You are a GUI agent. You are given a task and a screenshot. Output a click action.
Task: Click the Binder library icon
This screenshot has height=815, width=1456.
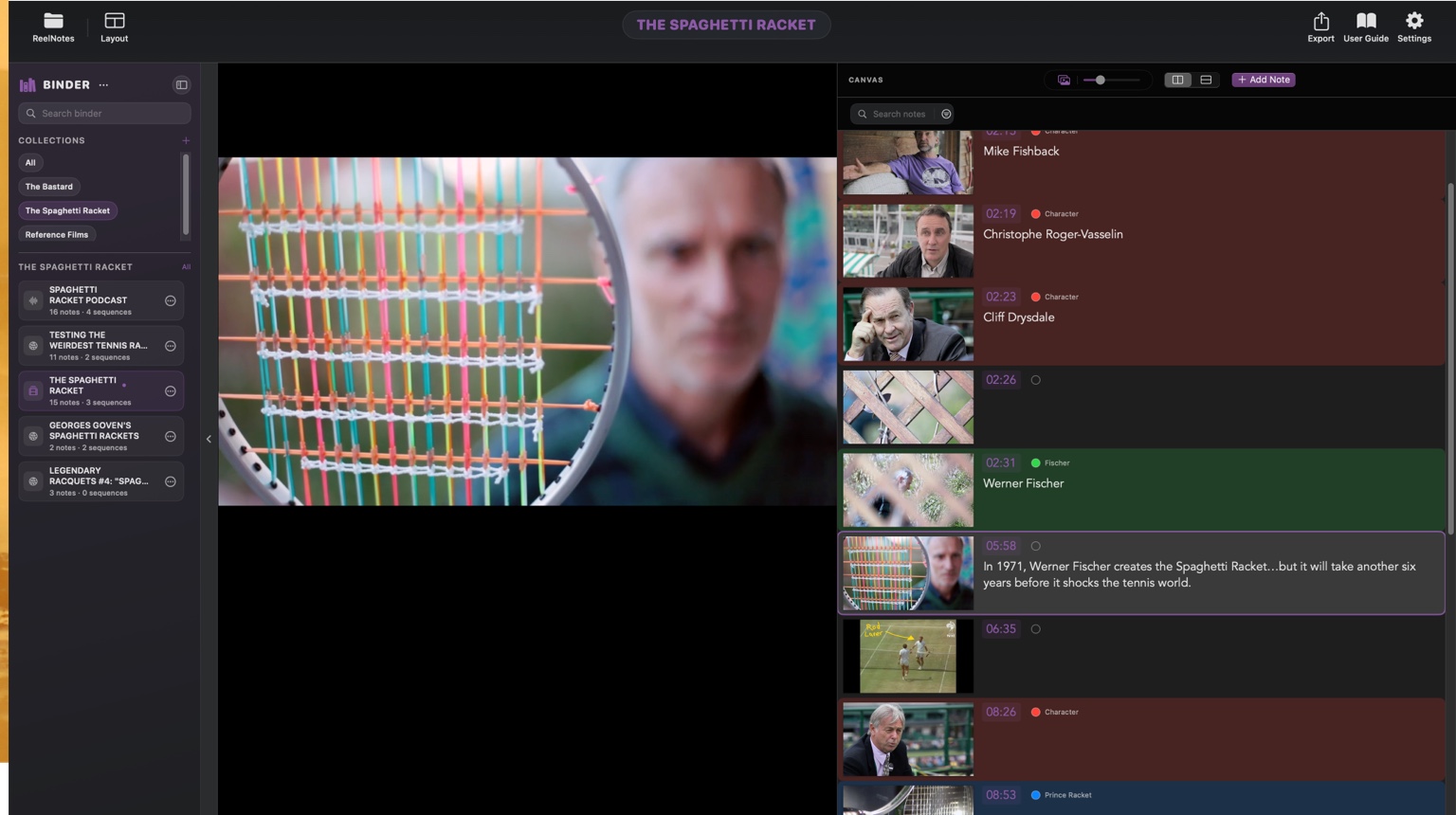(27, 85)
